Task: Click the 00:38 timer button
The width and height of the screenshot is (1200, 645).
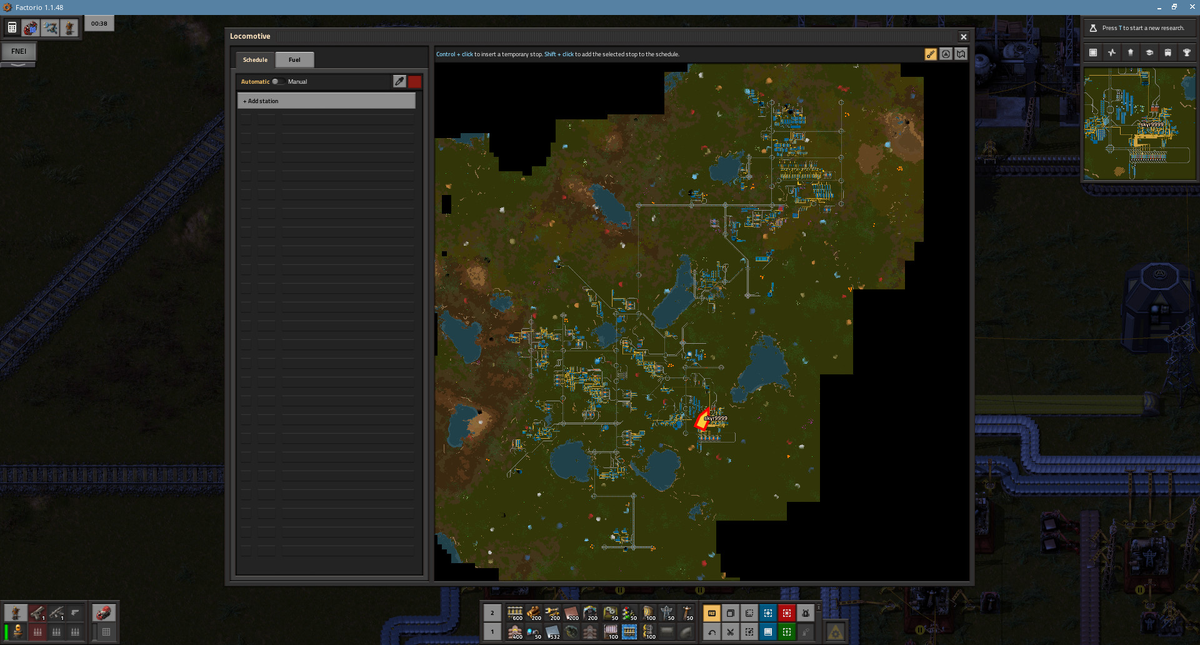Action: [x=99, y=23]
